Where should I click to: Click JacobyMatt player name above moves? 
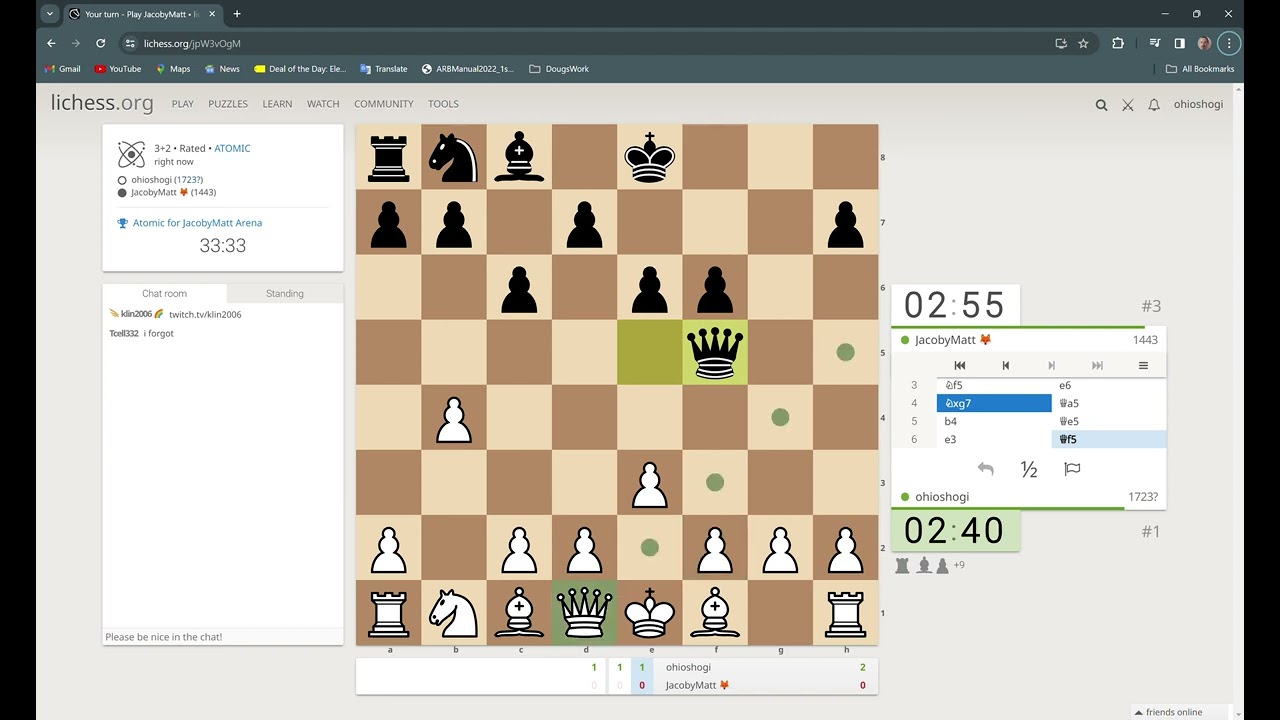(x=945, y=340)
